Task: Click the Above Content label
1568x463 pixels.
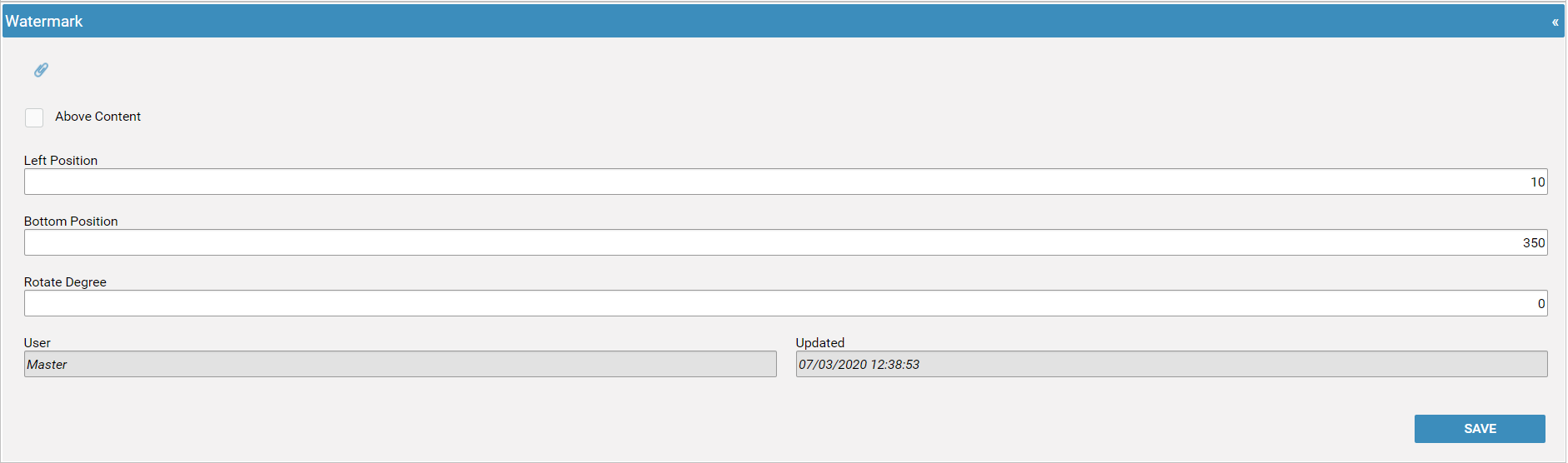Action: pyautogui.click(x=98, y=117)
